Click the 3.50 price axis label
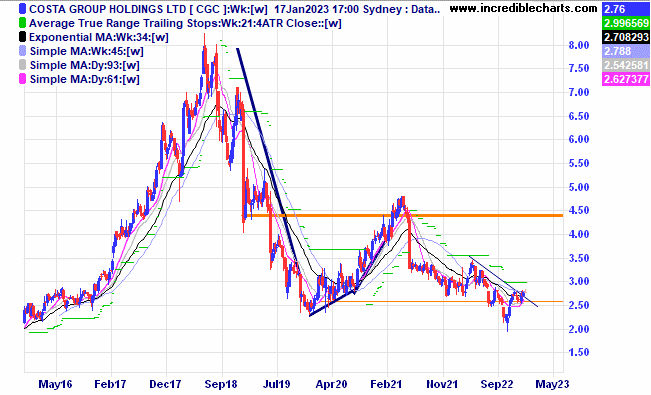The image size is (651, 395). click(579, 258)
